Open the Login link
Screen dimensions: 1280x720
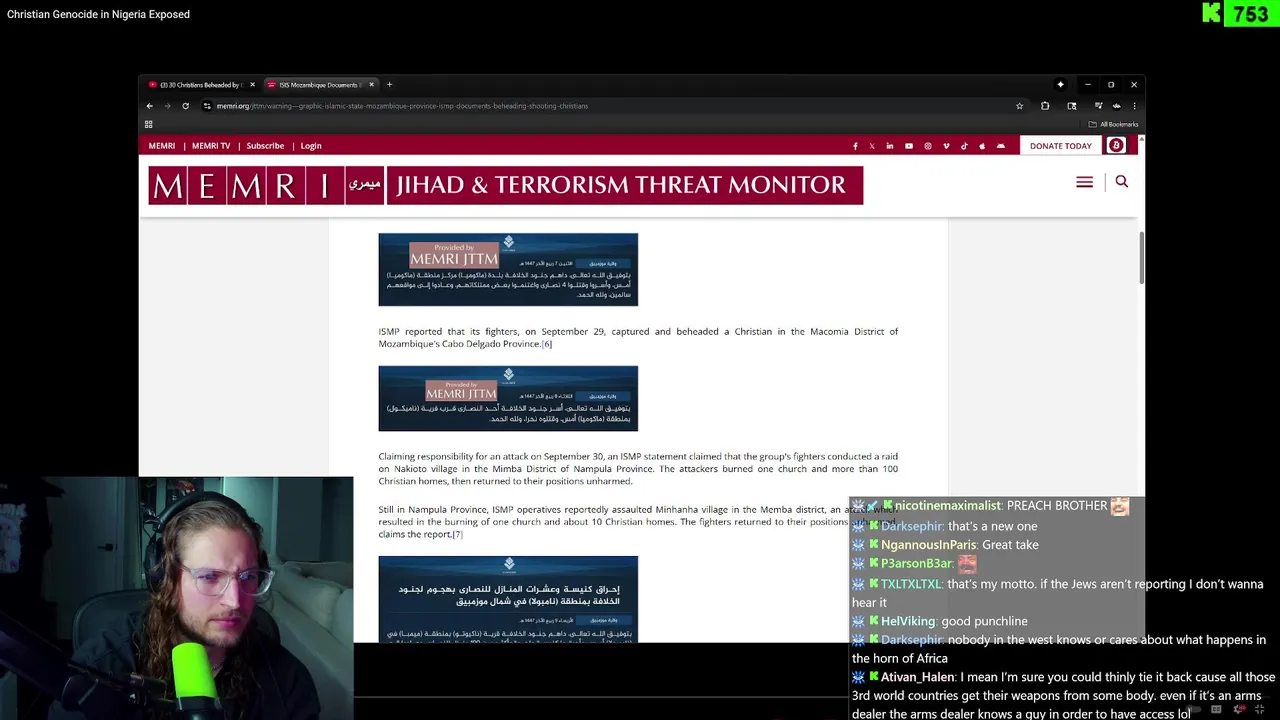point(311,146)
